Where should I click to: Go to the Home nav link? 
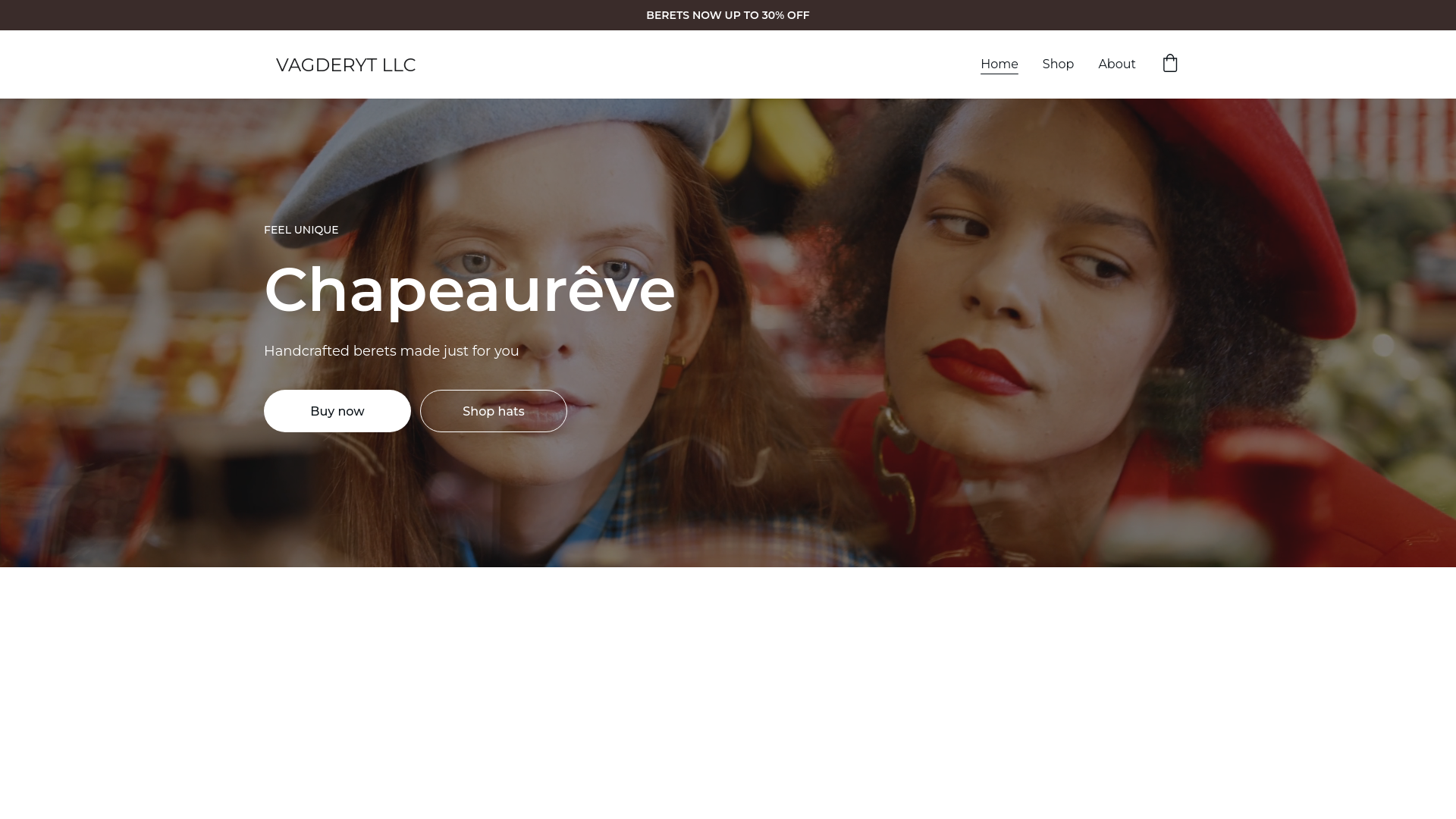click(999, 64)
